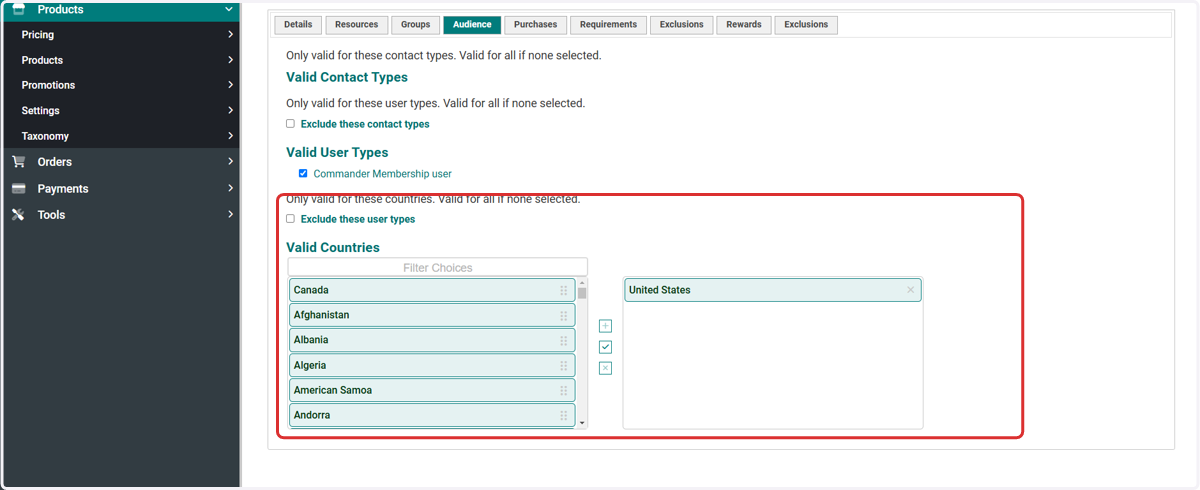The height and width of the screenshot is (490, 1200).
Task: Select Albania in the available countries list
Action: click(432, 340)
